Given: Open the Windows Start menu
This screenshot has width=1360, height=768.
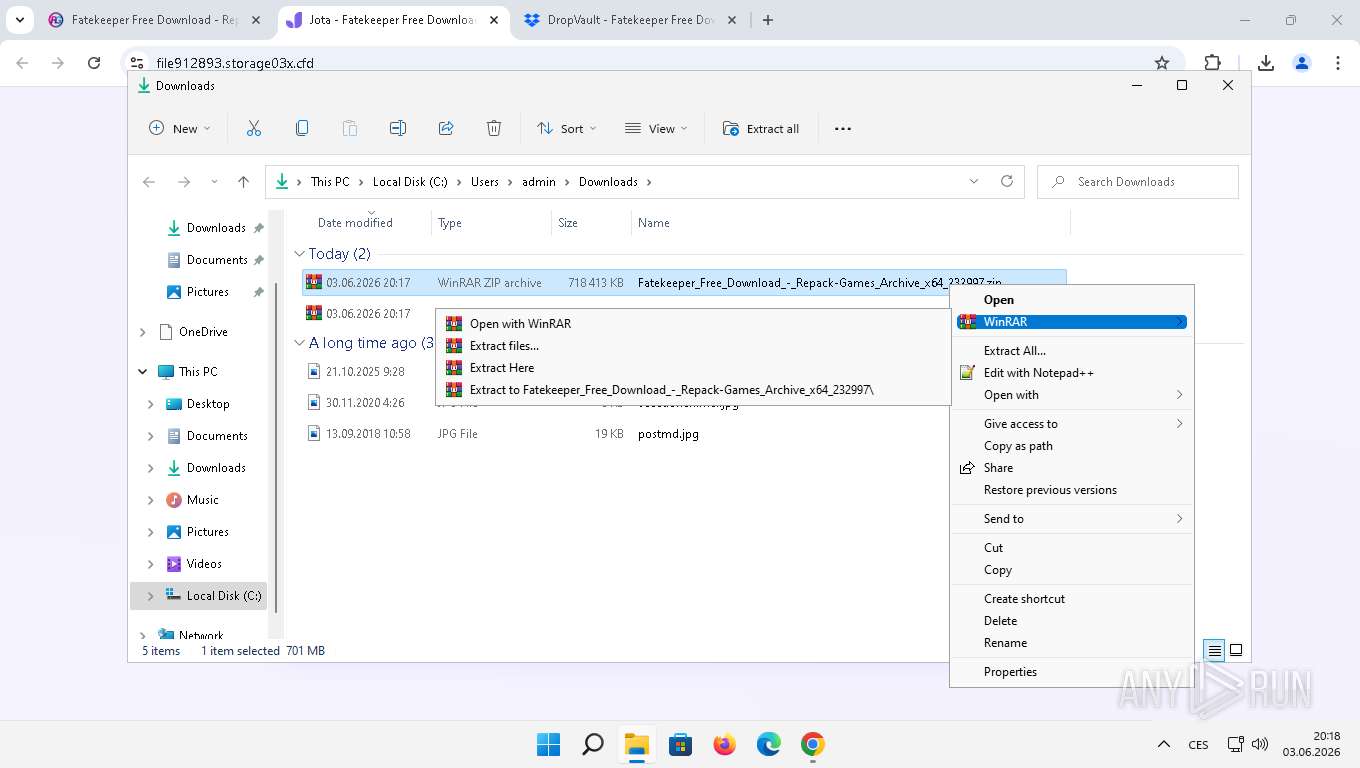Looking at the screenshot, I should pyautogui.click(x=548, y=745).
